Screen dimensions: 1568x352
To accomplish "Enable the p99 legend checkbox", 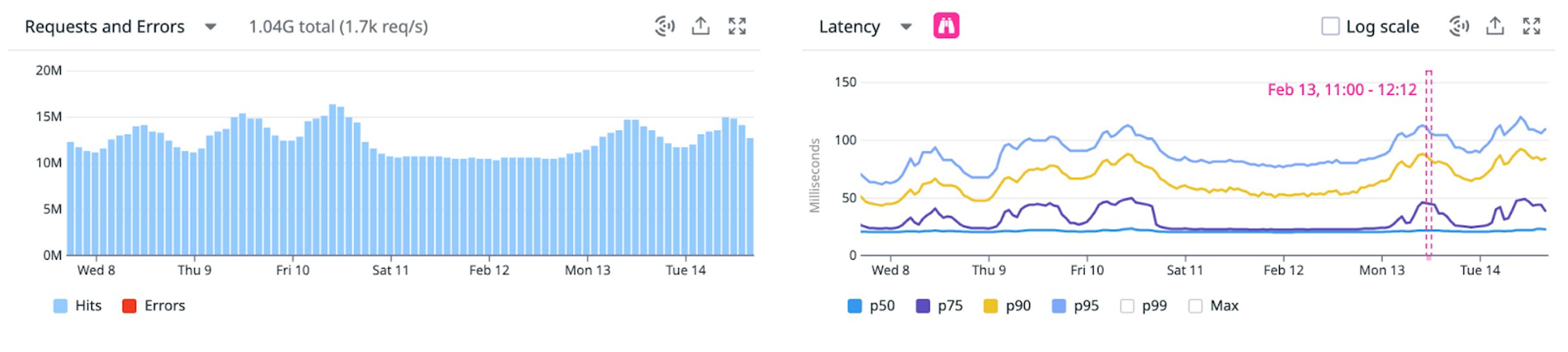I will [1127, 306].
